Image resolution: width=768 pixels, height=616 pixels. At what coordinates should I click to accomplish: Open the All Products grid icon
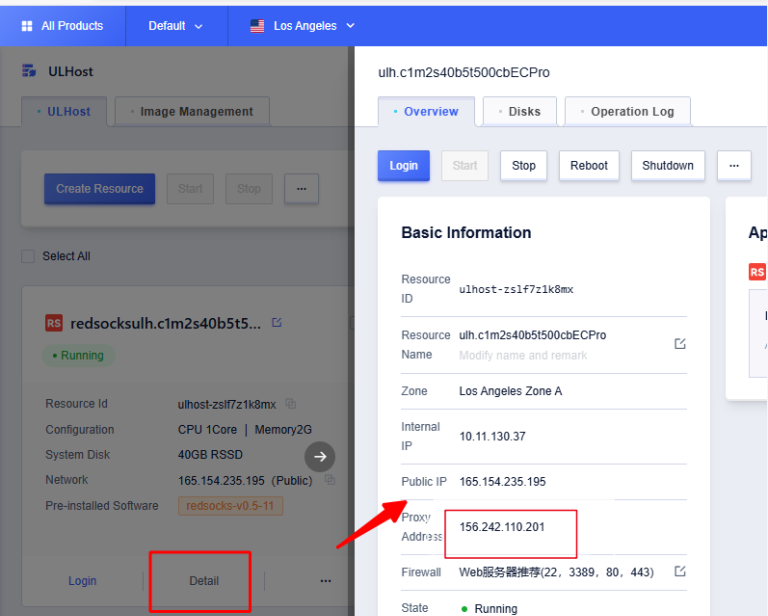tap(27, 26)
